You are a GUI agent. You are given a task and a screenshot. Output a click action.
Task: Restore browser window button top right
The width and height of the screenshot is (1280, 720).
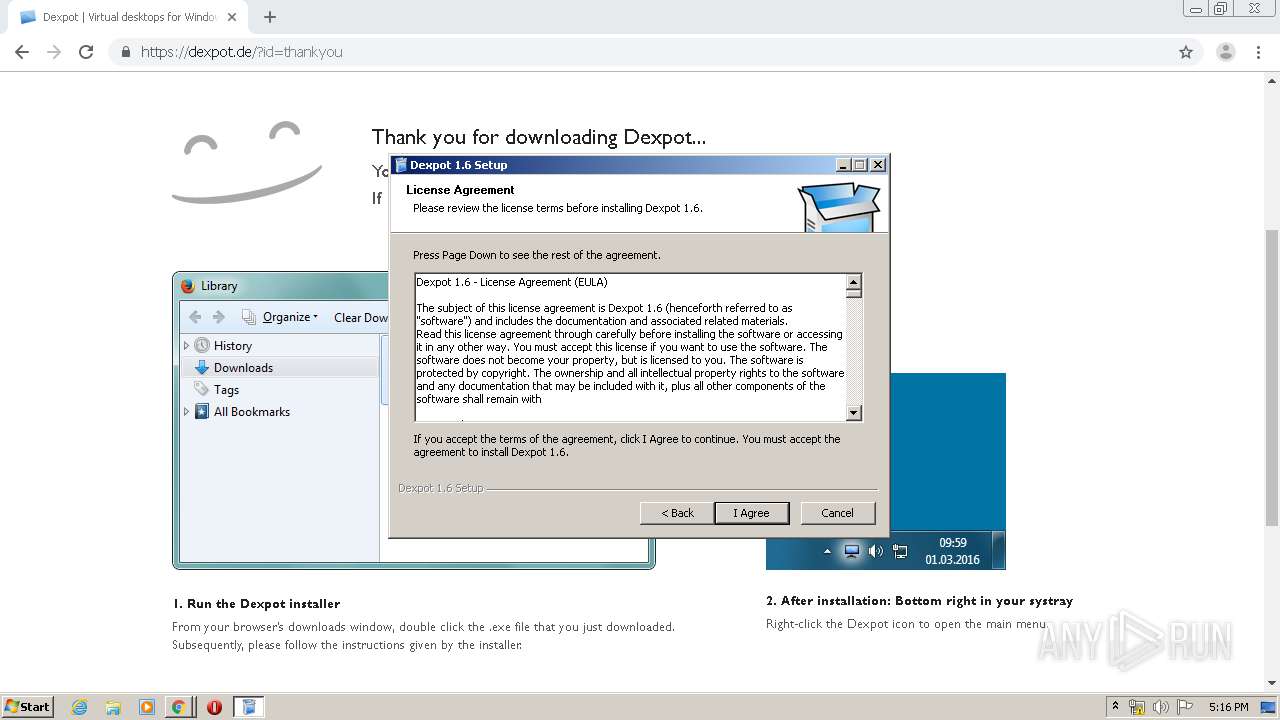(1221, 8)
